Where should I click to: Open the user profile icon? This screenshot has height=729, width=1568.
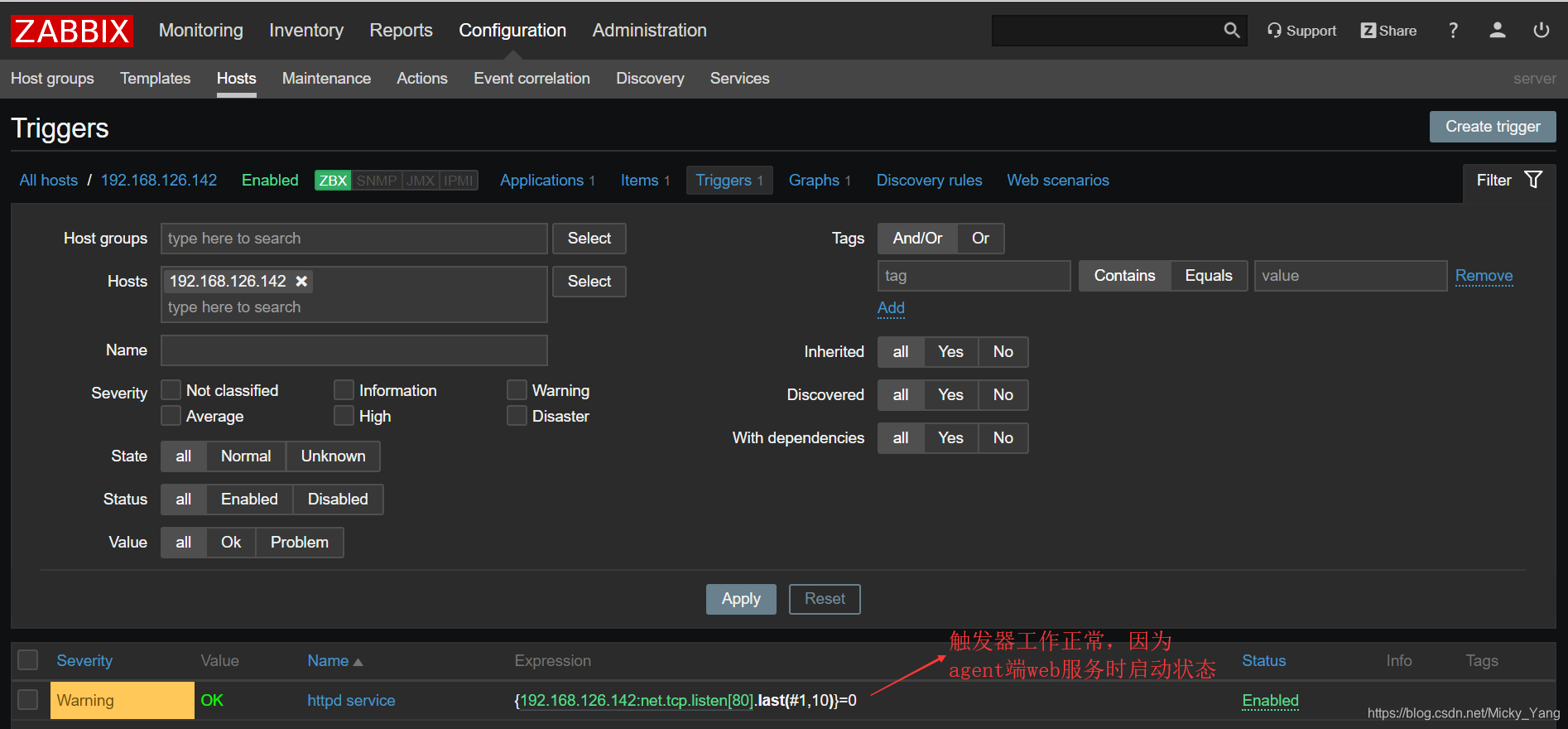[1498, 31]
